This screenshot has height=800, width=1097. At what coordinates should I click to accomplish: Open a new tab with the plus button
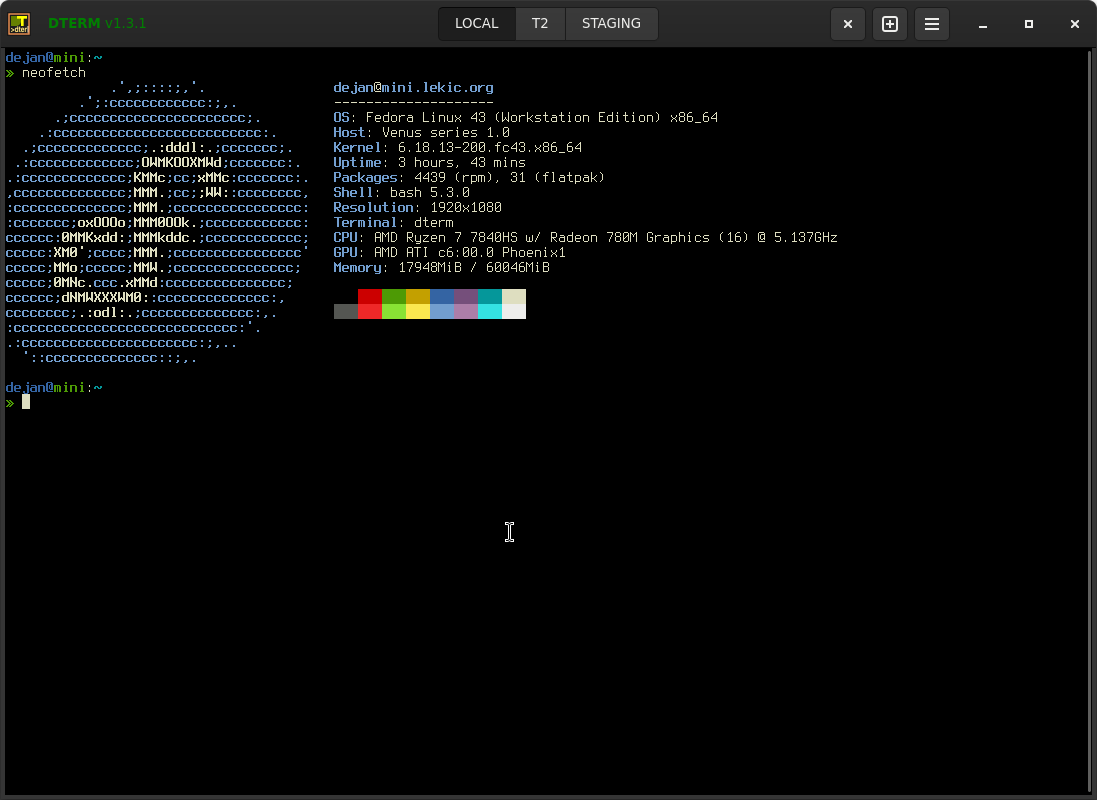pos(890,24)
